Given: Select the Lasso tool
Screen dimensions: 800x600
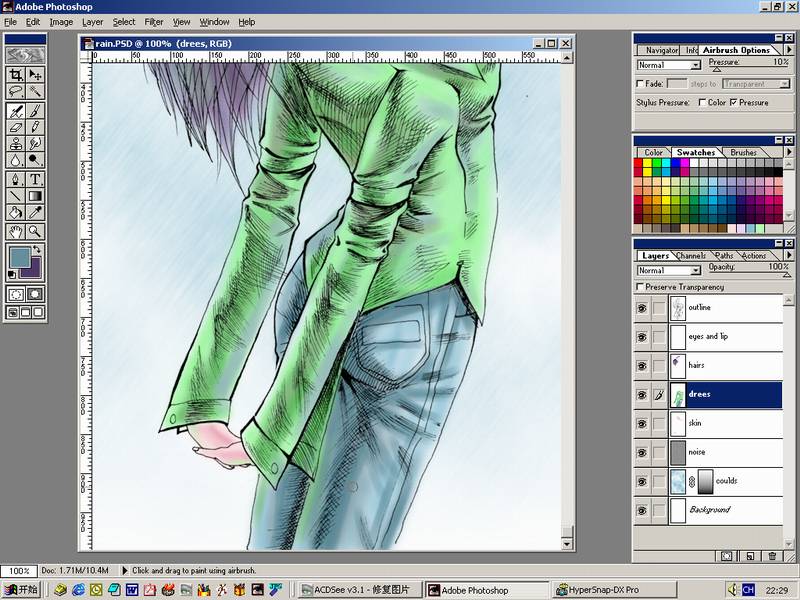Looking at the screenshot, I should [x=16, y=91].
